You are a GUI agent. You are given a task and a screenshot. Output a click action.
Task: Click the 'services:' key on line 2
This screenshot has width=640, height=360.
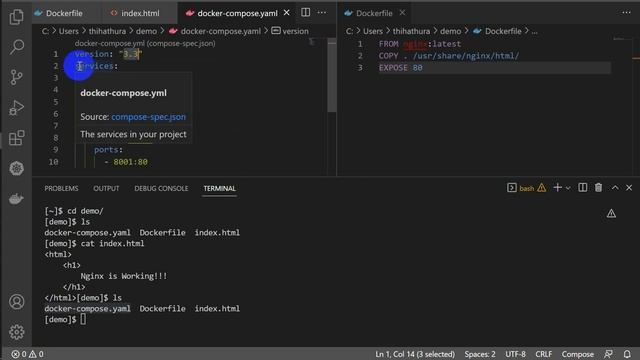click(x=96, y=66)
